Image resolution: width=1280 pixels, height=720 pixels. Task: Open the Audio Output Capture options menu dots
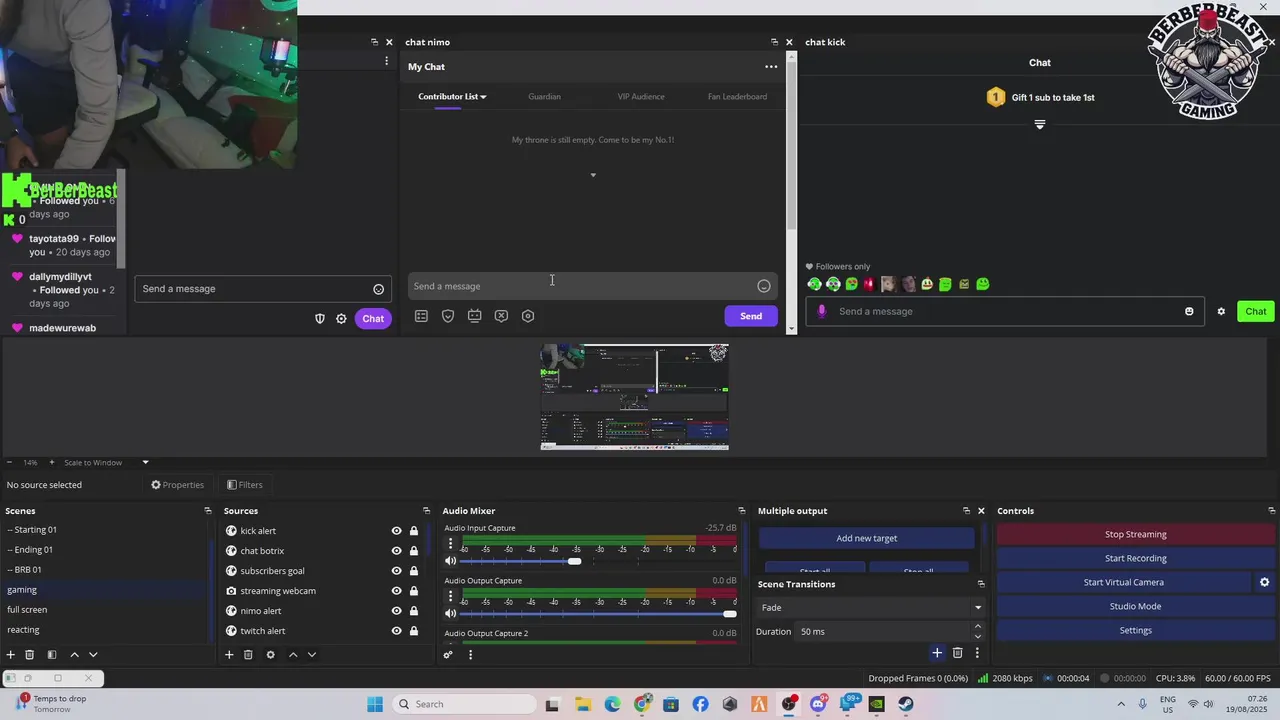coord(450,596)
